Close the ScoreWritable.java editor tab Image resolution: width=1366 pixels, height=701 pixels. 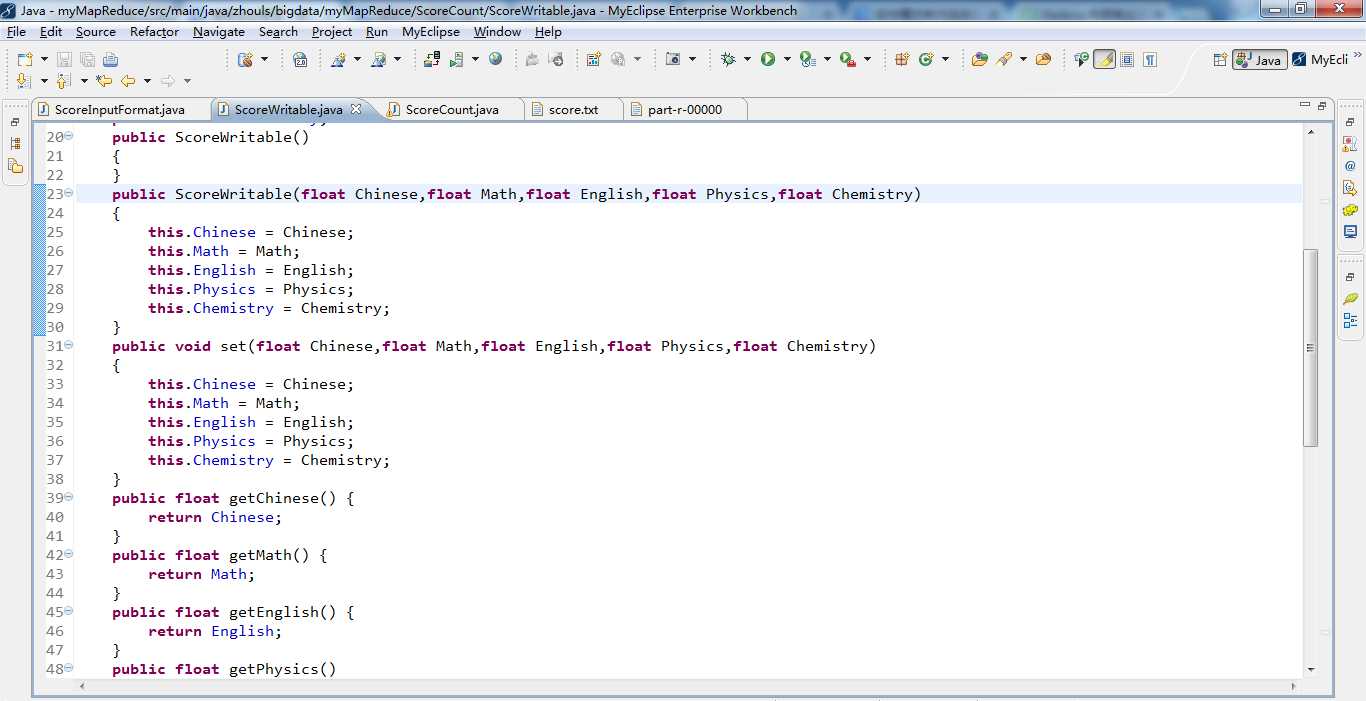[355, 109]
